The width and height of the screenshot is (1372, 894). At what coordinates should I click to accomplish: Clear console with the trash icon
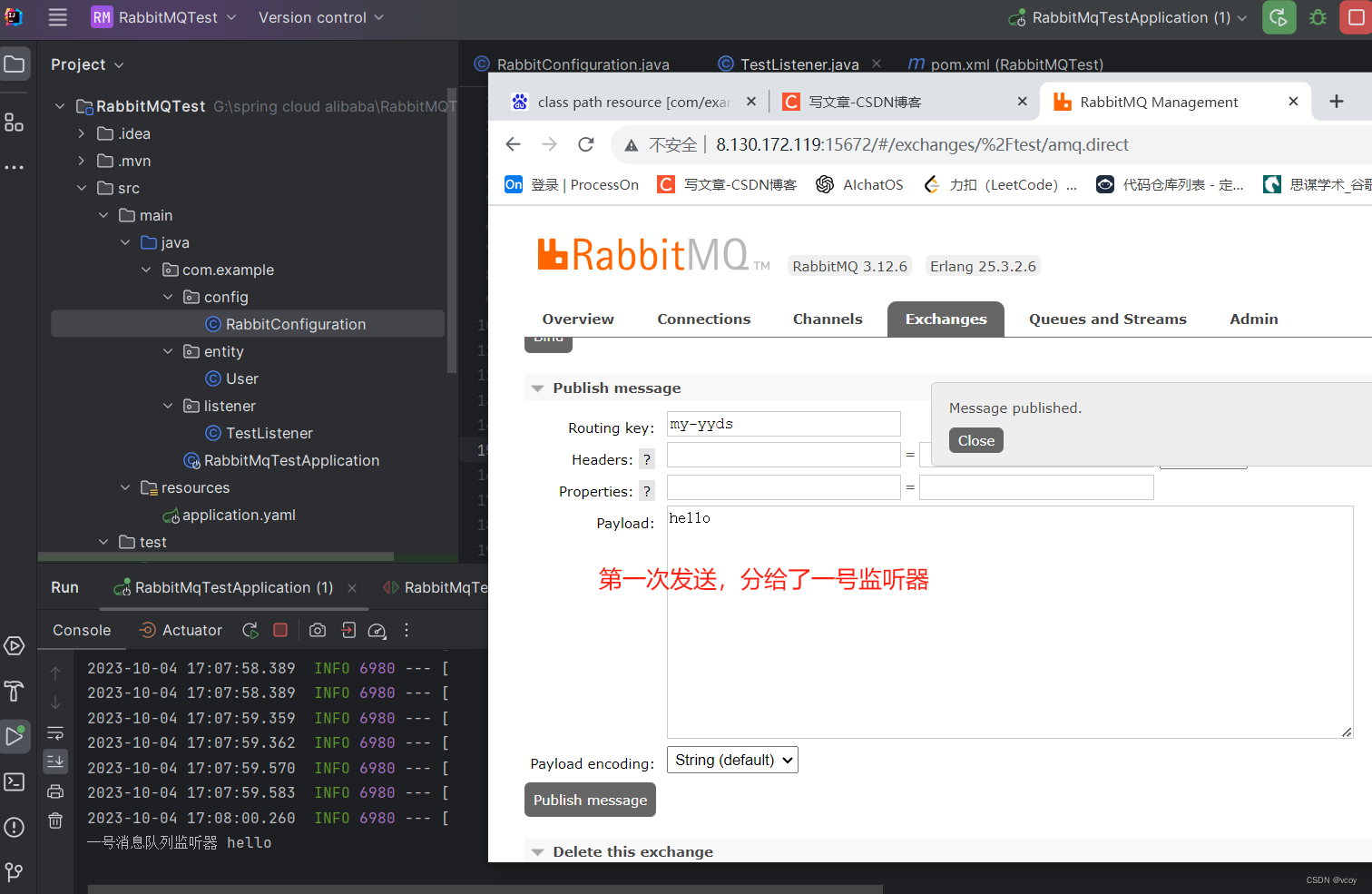[55, 820]
